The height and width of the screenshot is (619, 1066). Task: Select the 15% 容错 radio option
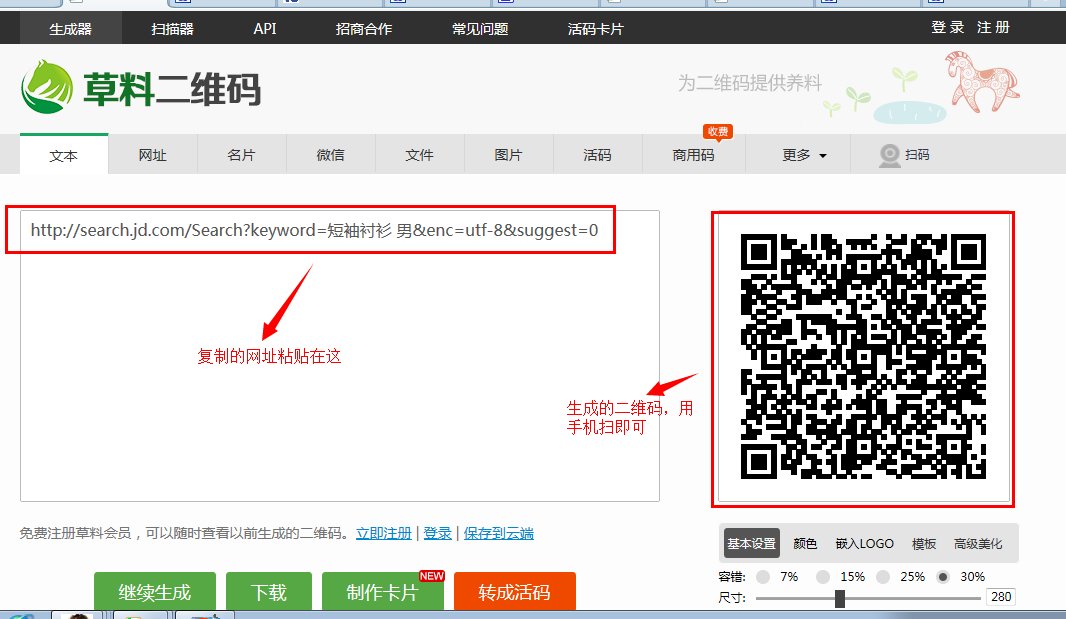822,576
